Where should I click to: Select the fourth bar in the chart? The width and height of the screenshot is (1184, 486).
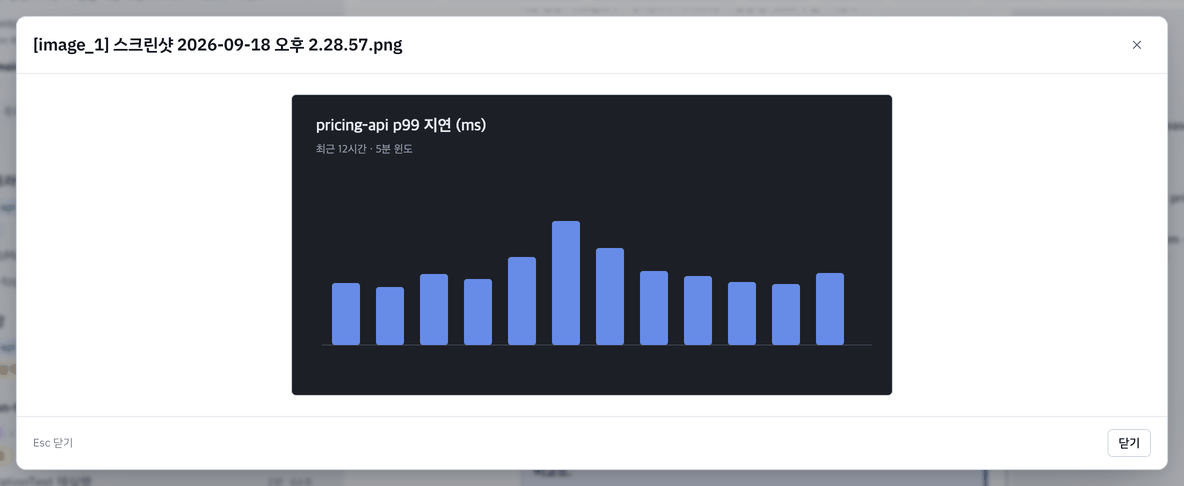tap(478, 312)
